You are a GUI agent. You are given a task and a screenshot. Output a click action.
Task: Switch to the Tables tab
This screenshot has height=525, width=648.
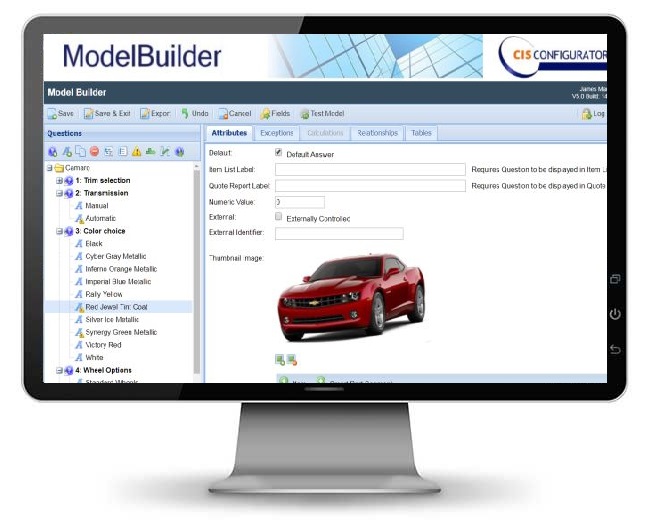421,133
